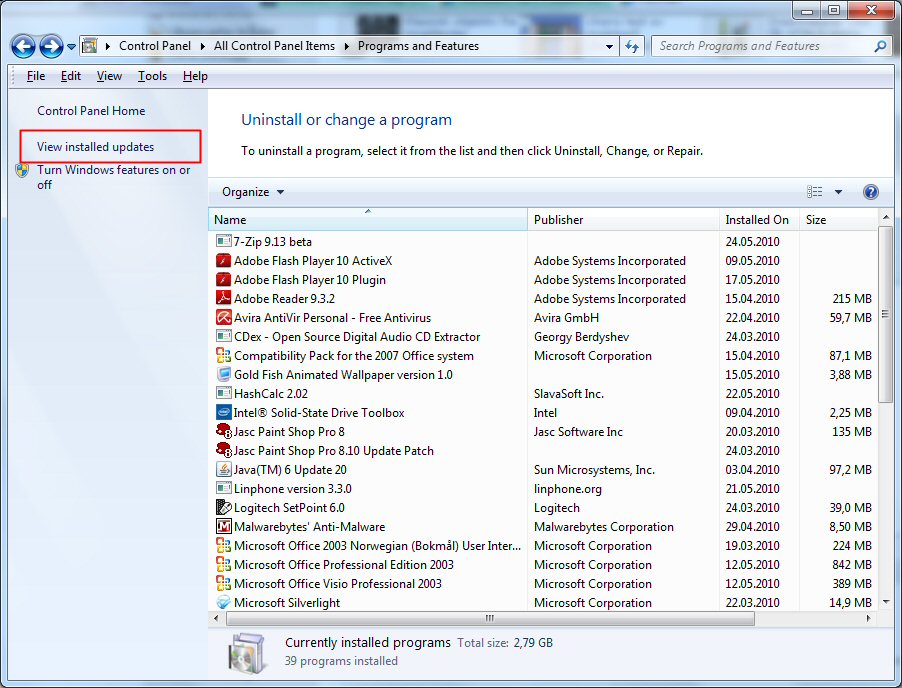Sort by the Size column header
The height and width of the screenshot is (688, 902).
pos(838,219)
